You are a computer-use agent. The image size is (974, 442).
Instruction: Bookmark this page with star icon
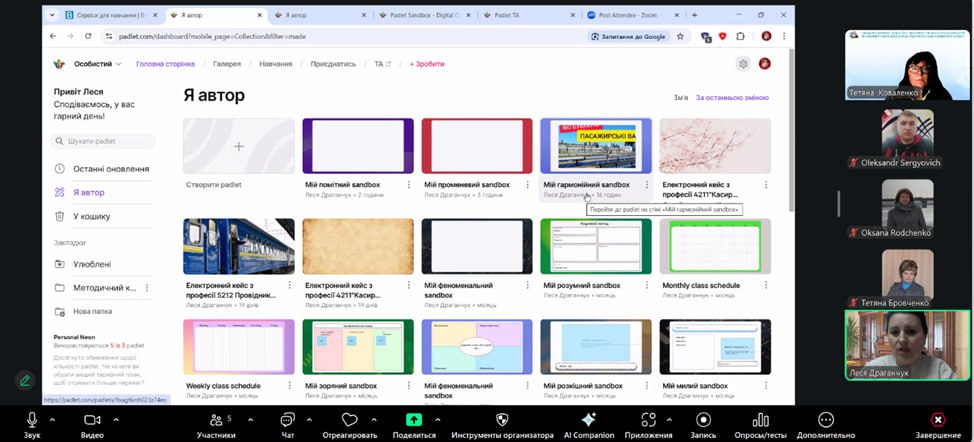pyautogui.click(x=680, y=36)
